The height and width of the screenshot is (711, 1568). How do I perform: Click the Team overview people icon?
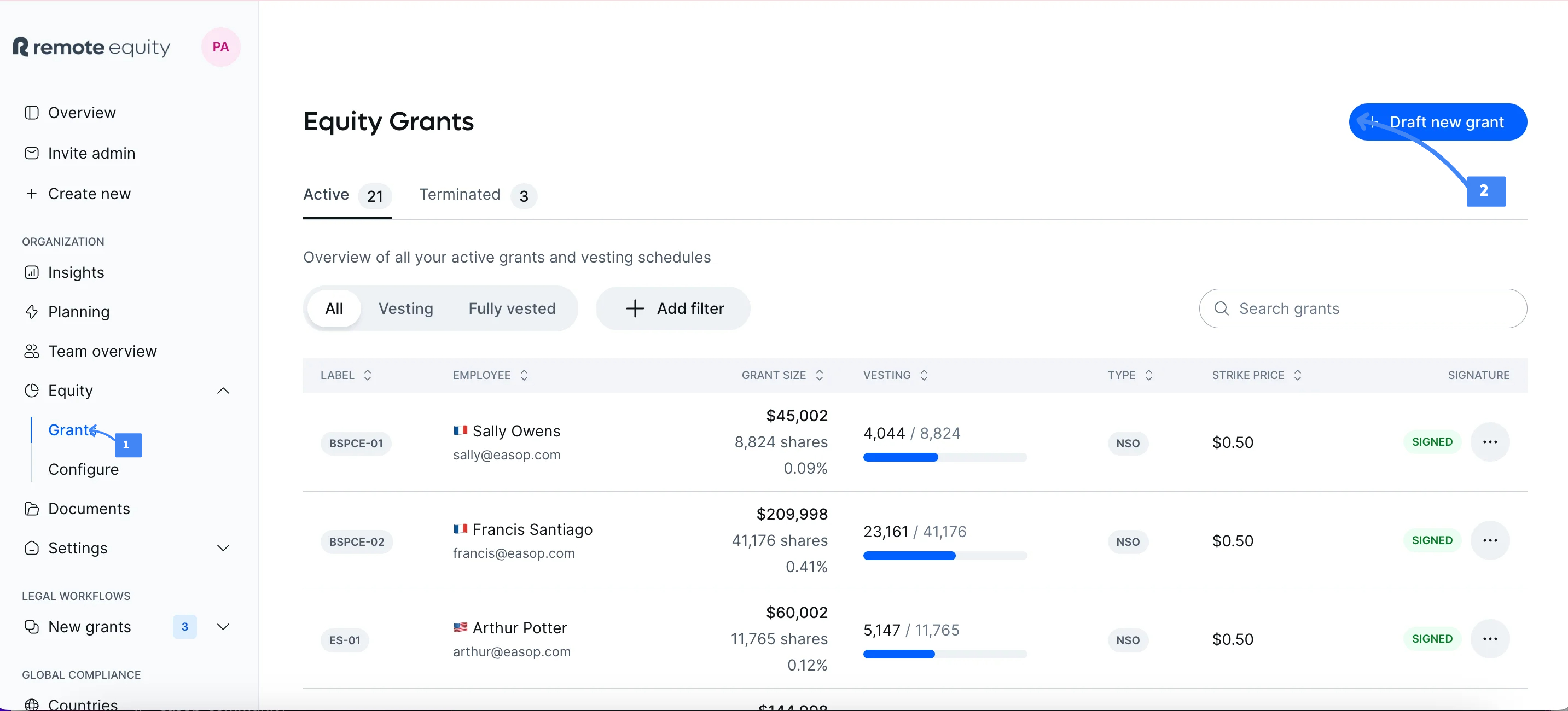coord(32,352)
